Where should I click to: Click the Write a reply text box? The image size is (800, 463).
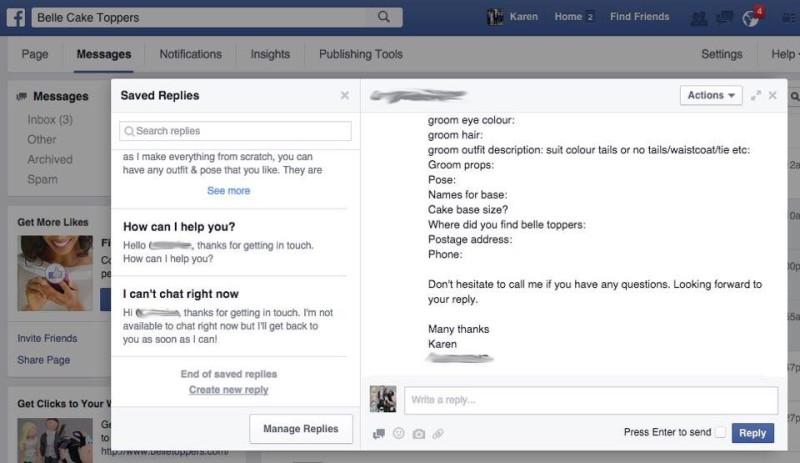(x=591, y=400)
